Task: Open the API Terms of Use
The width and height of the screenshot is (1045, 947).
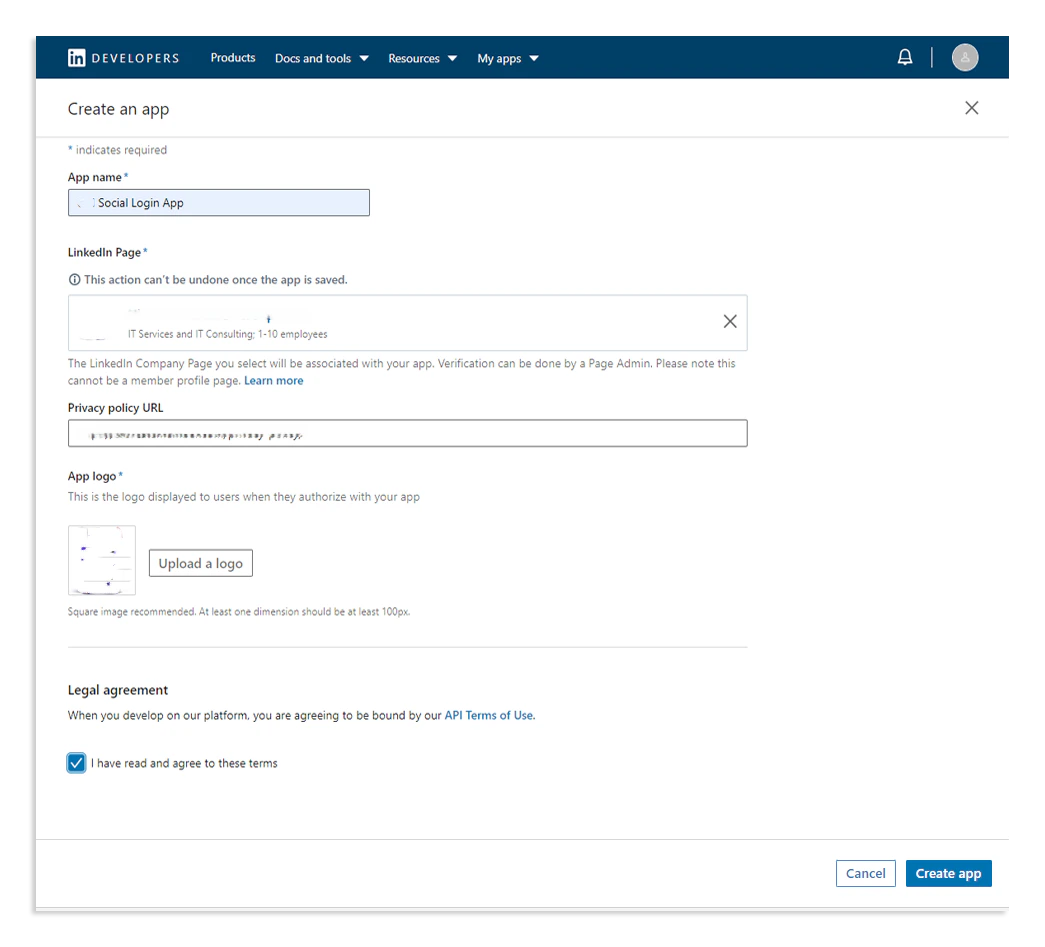Action: click(489, 715)
